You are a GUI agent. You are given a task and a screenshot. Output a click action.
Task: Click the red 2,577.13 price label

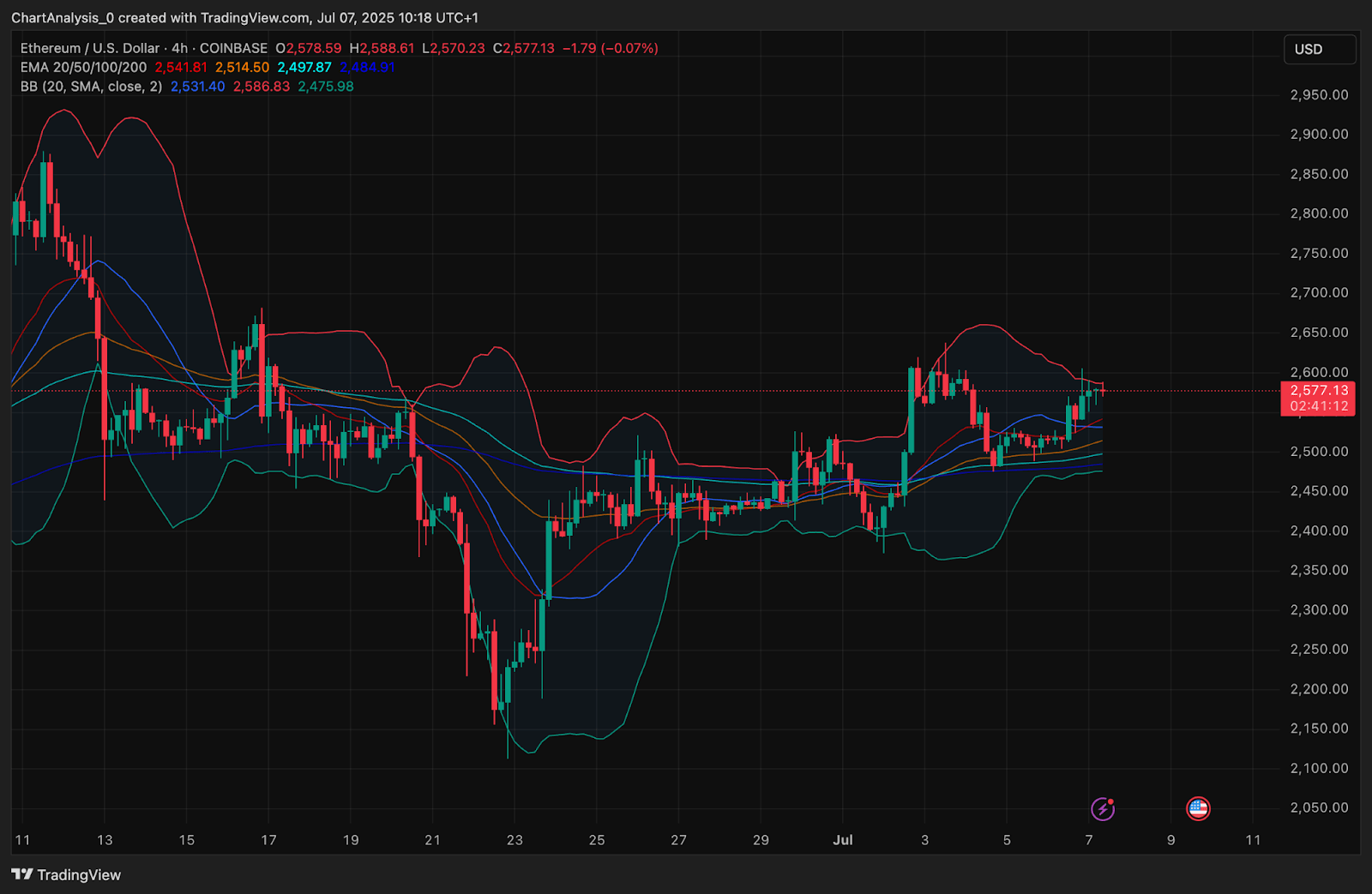(x=1318, y=390)
